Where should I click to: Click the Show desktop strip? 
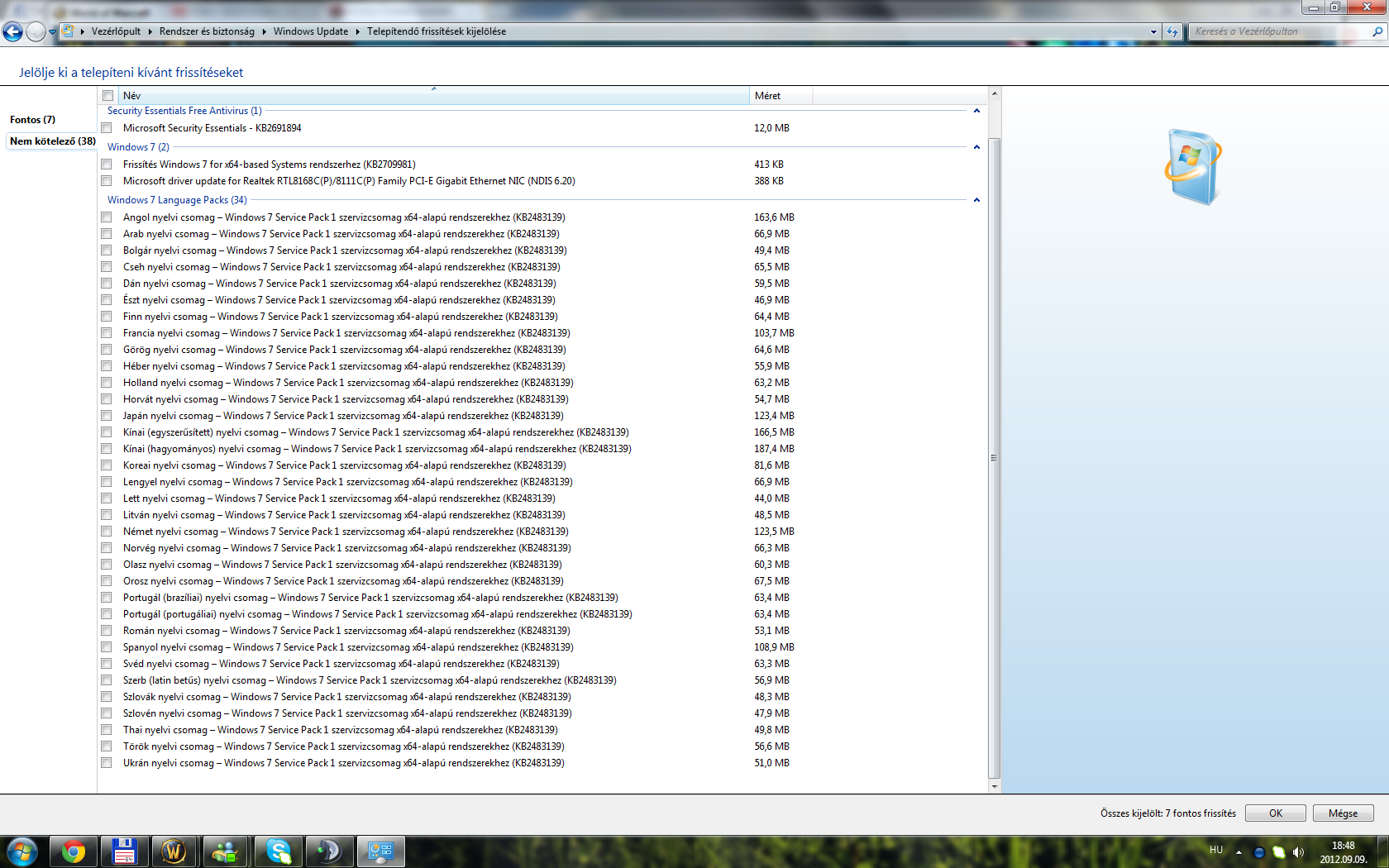pyautogui.click(x=1383, y=852)
